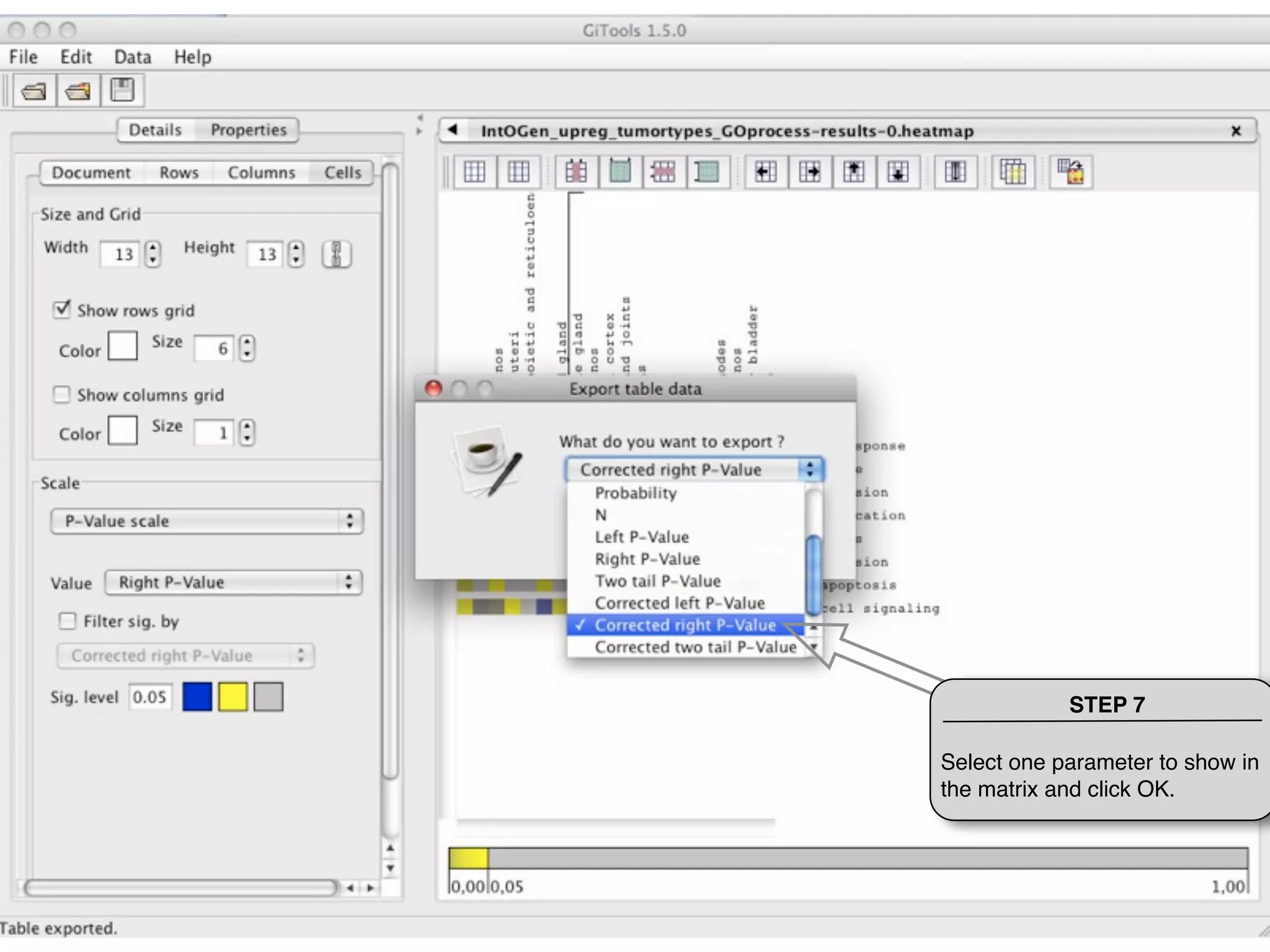1270x952 pixels.
Task: Click the gray significance color swatch
Action: point(269,697)
